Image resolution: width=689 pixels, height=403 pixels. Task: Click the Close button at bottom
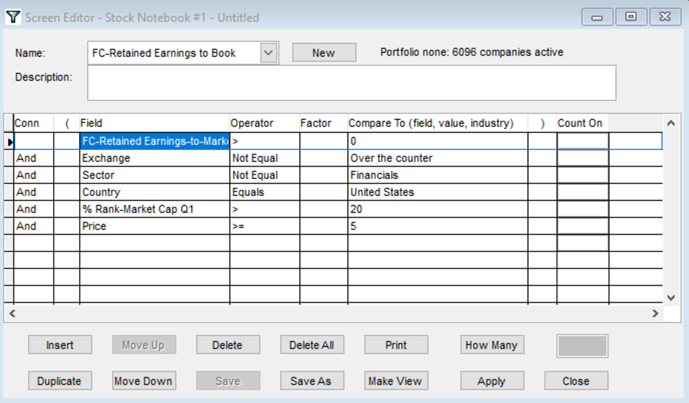(576, 381)
